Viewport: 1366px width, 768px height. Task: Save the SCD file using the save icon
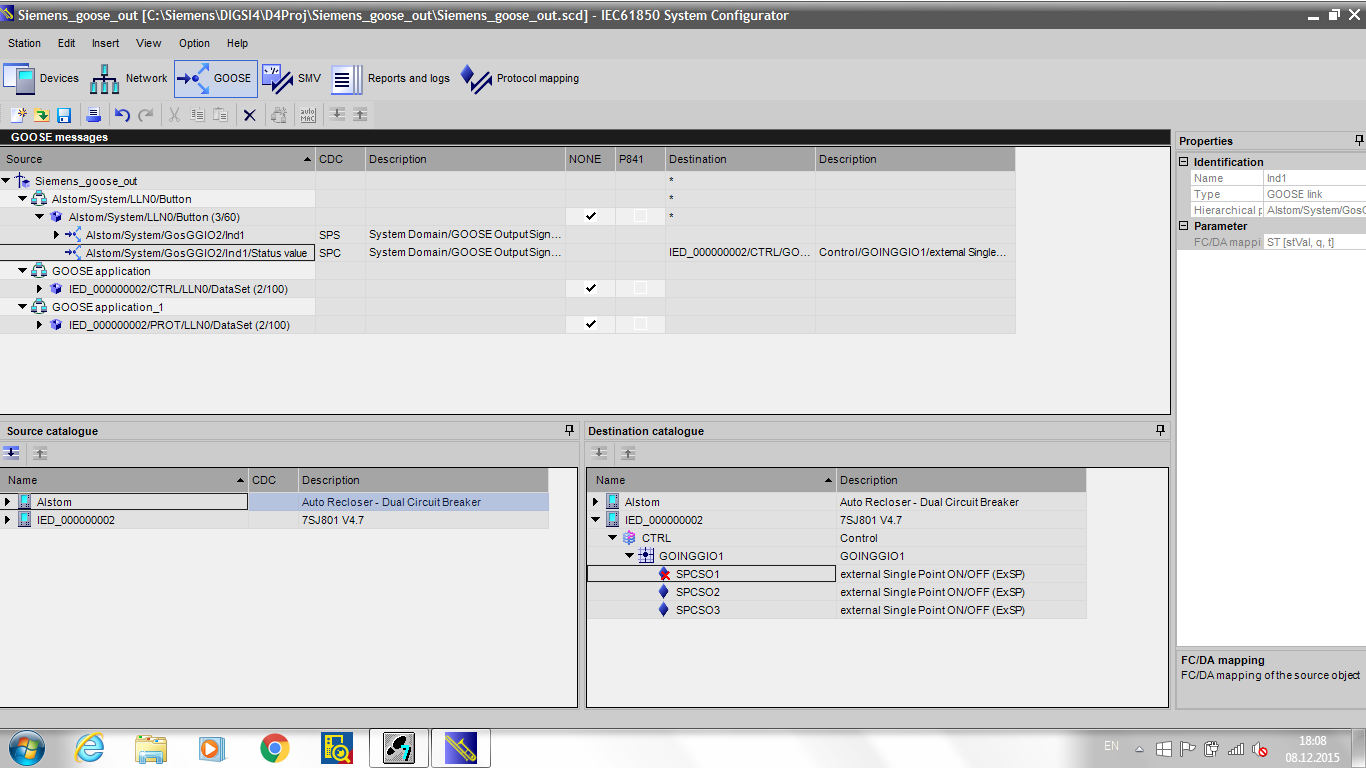[x=65, y=114]
